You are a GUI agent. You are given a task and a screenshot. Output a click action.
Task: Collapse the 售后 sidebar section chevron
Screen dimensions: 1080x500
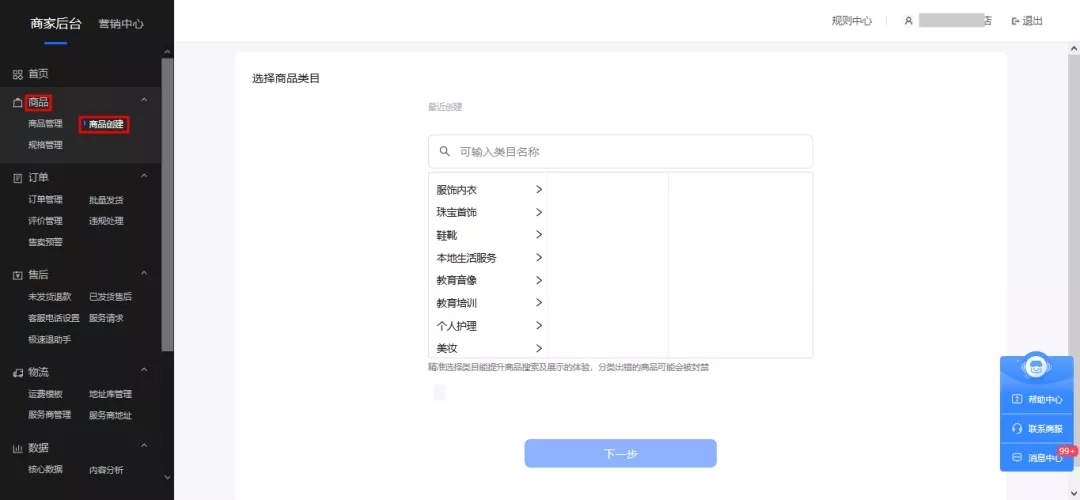(144, 273)
